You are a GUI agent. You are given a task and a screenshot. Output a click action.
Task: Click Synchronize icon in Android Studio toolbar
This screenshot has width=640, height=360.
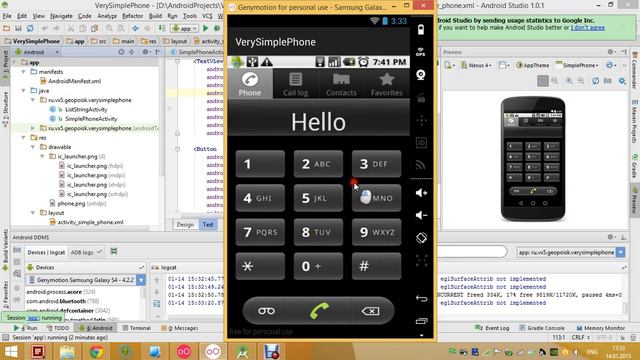click(30, 28)
